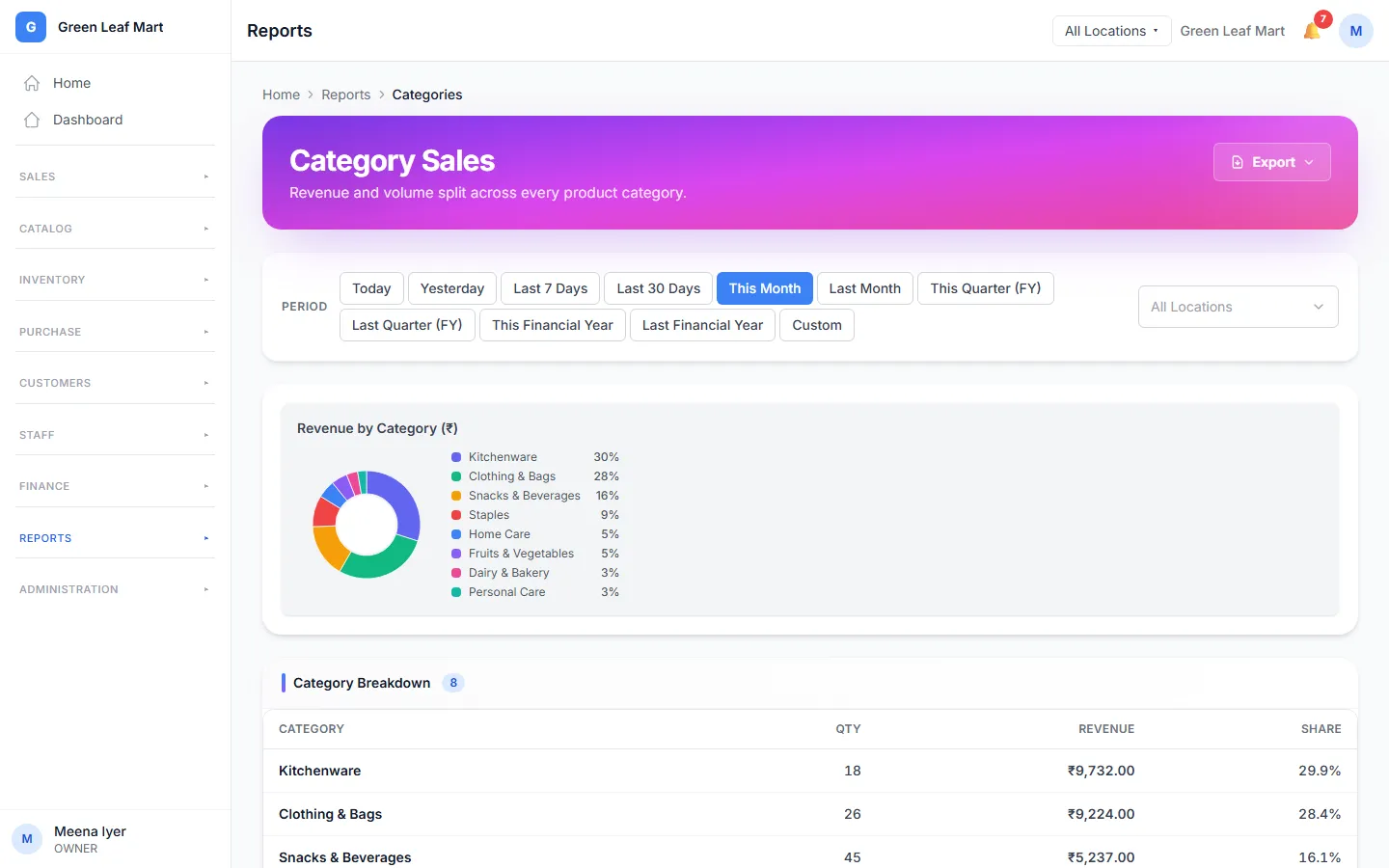Open the All Locations filter select
This screenshot has height=868, width=1389.
coord(1238,307)
